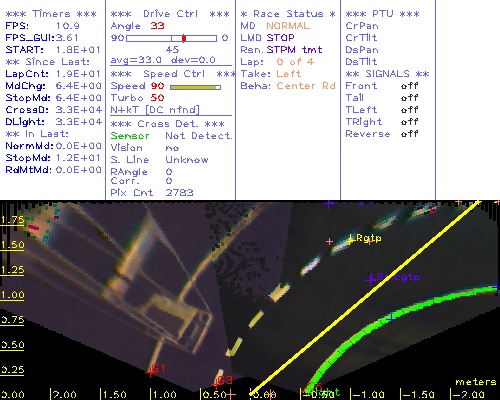
Task: Click the blue cross on green curve
Action: pos(391,318)
